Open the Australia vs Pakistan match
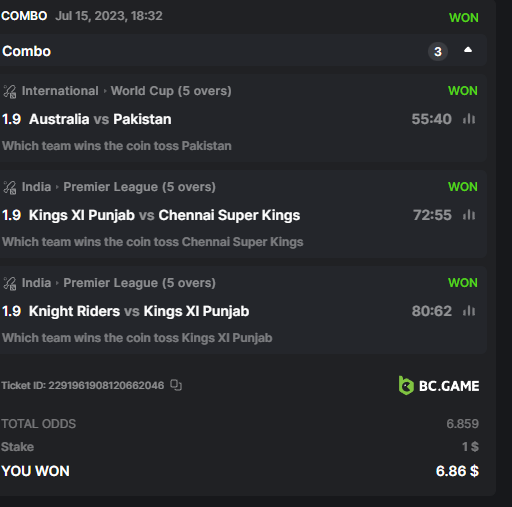The height and width of the screenshot is (507, 512). coord(100,119)
